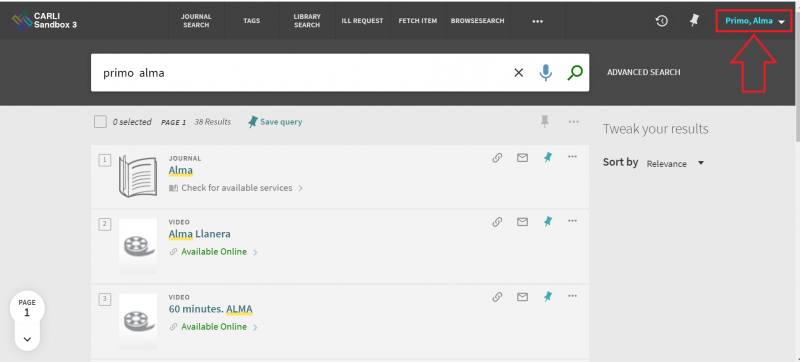Open ILL Request menu item

tap(362, 21)
